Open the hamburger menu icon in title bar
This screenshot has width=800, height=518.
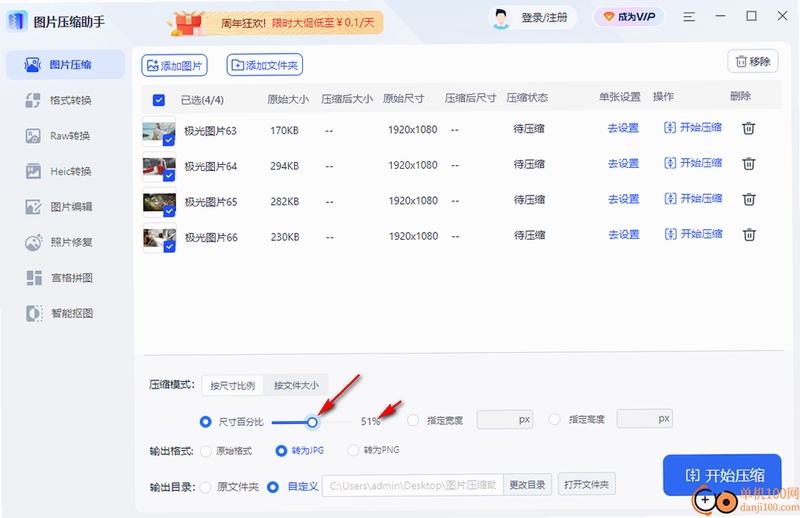(x=689, y=17)
